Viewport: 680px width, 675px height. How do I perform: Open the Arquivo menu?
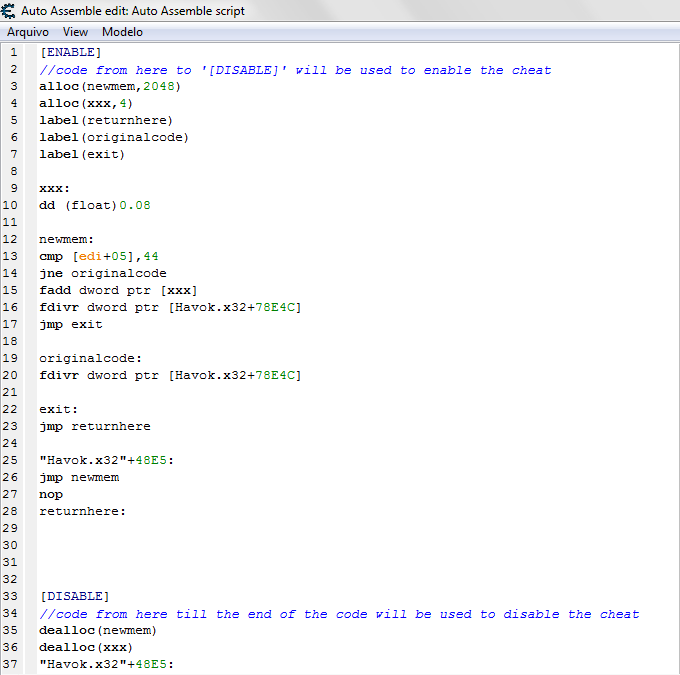(x=28, y=32)
